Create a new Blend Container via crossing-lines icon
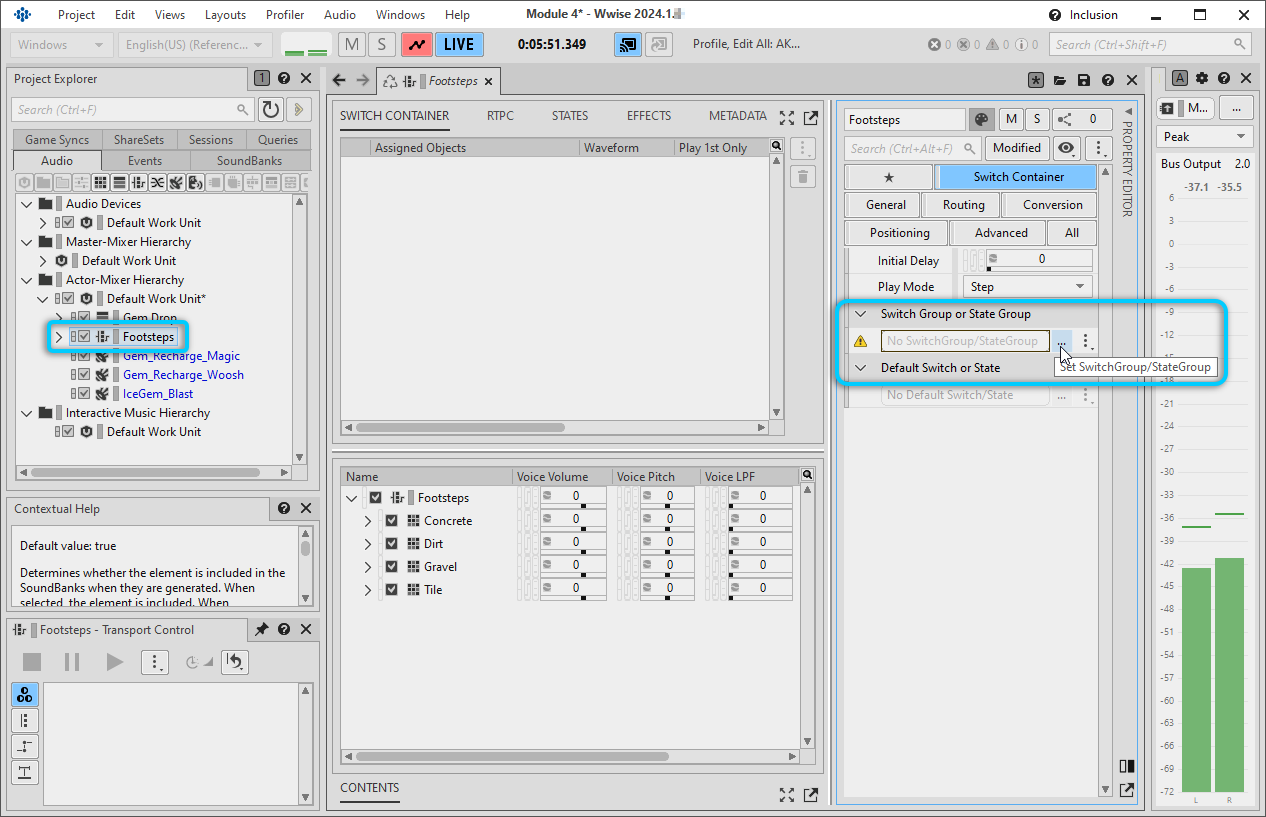The height and width of the screenshot is (817, 1266). 157,183
